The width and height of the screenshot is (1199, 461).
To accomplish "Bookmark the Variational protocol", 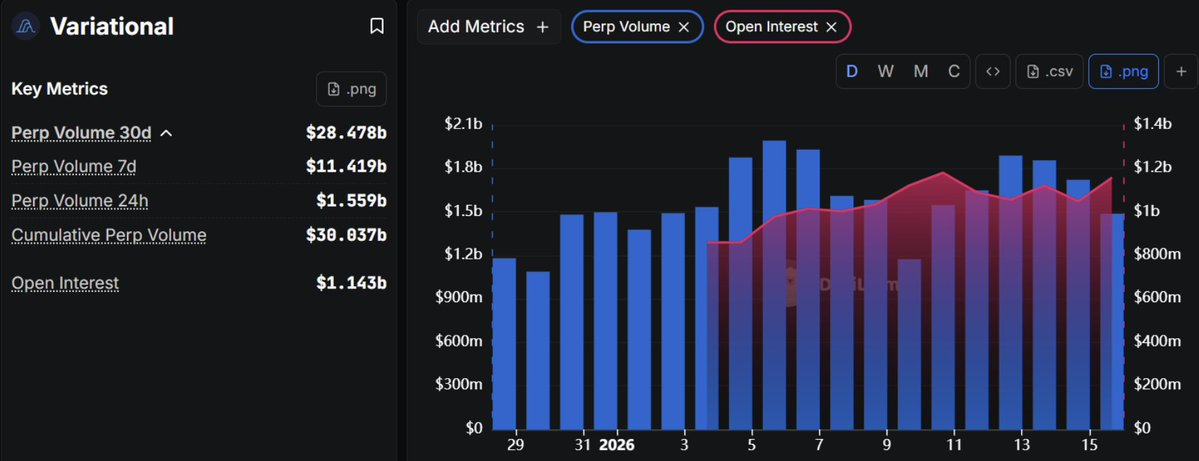I will [x=377, y=26].
